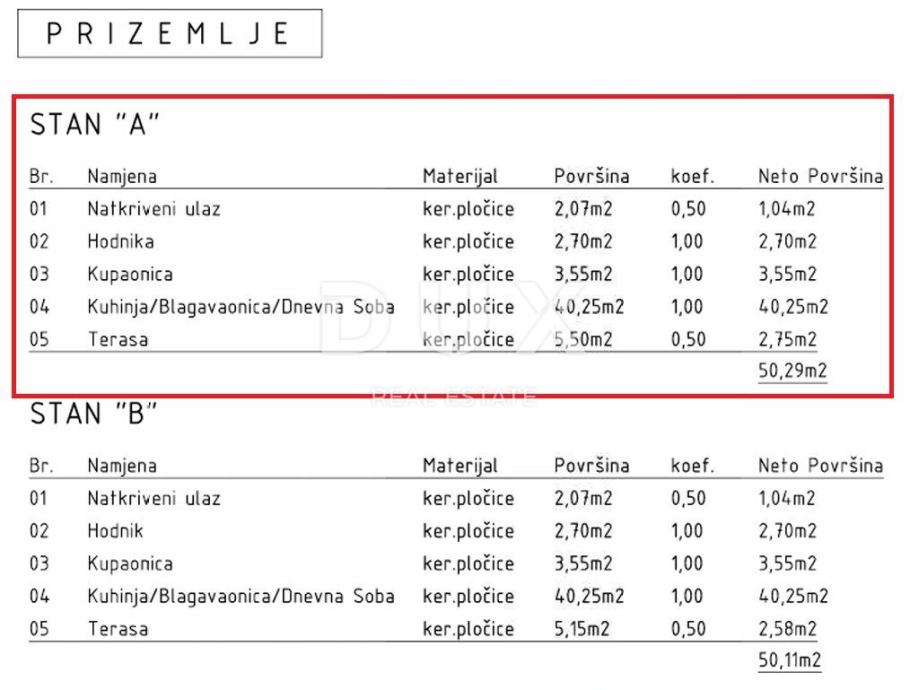Select the Hodnika row label in Stan A
The height and width of the screenshot is (690, 910).
(121, 242)
